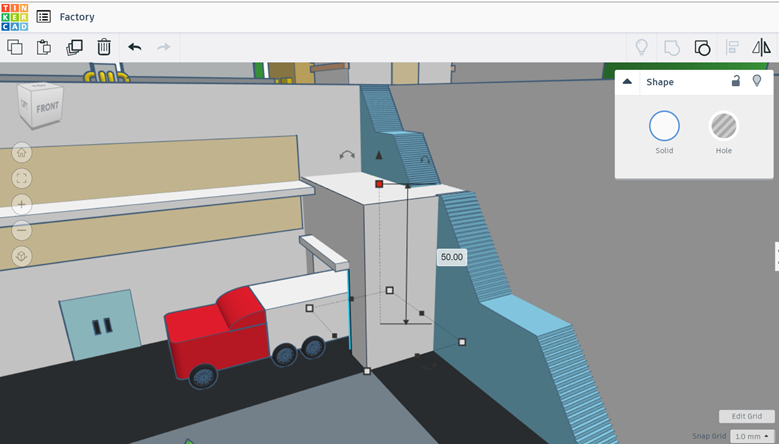The image size is (779, 444).
Task: Click the Edit Grid button
Action: [747, 416]
